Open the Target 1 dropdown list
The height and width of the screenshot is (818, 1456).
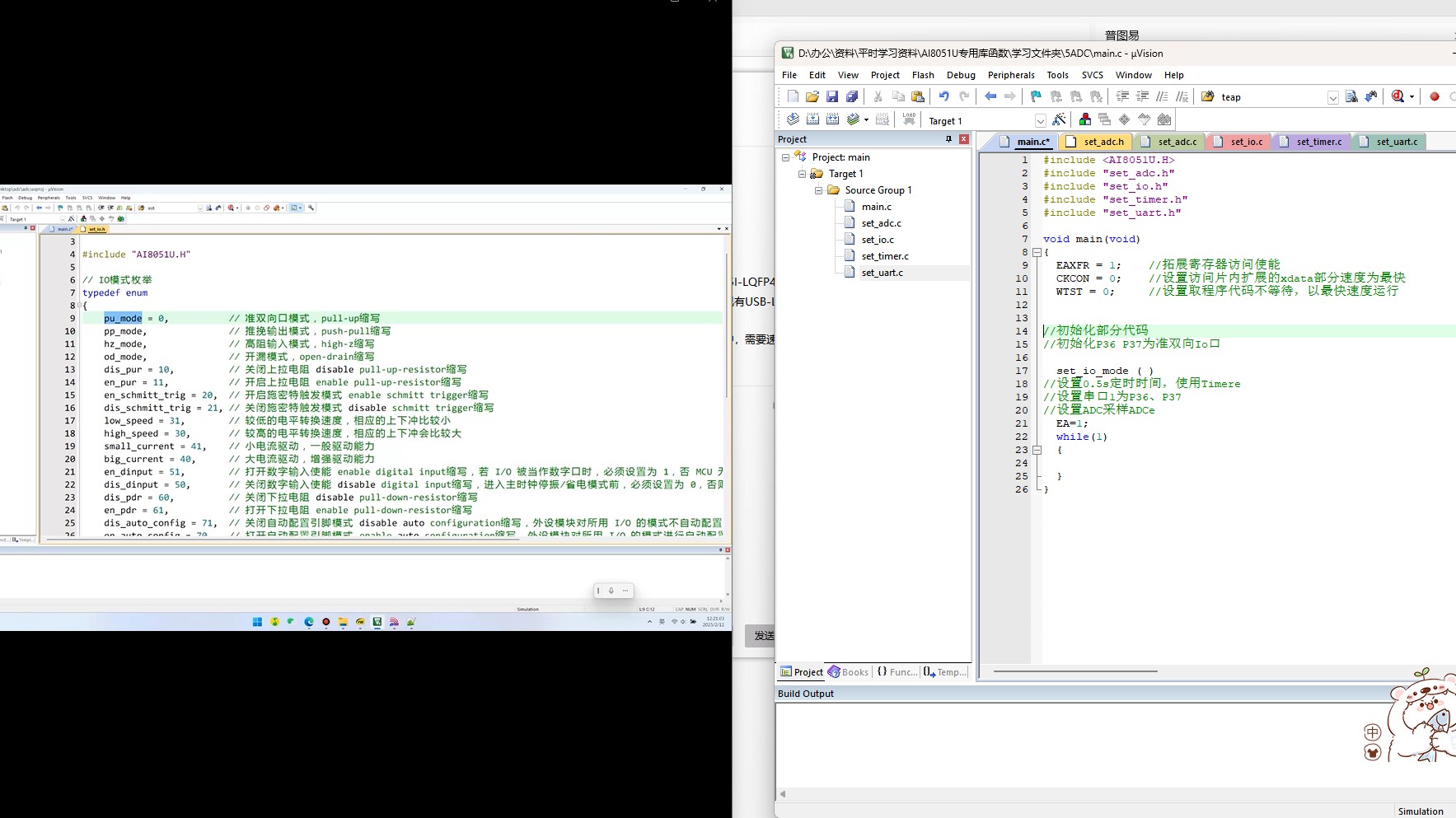point(1041,121)
